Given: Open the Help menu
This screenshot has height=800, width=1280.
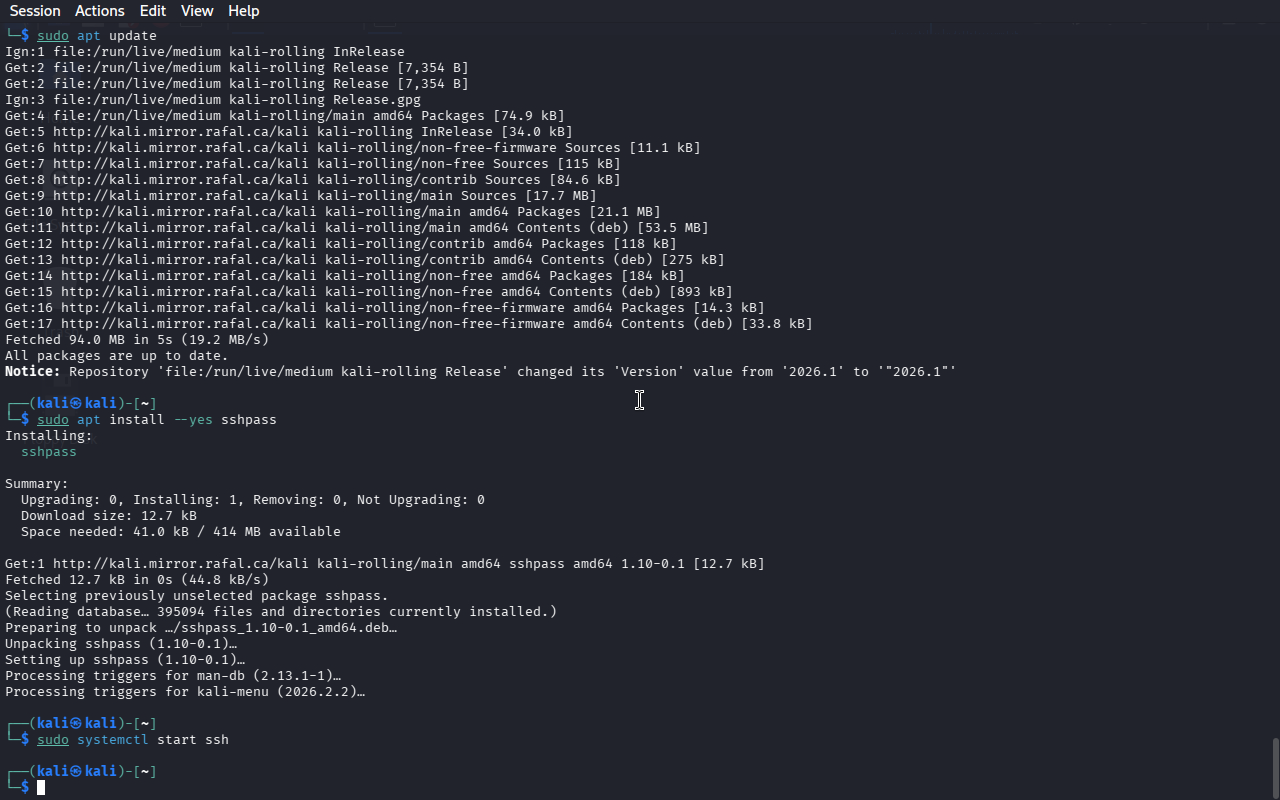Looking at the screenshot, I should [x=243, y=11].
